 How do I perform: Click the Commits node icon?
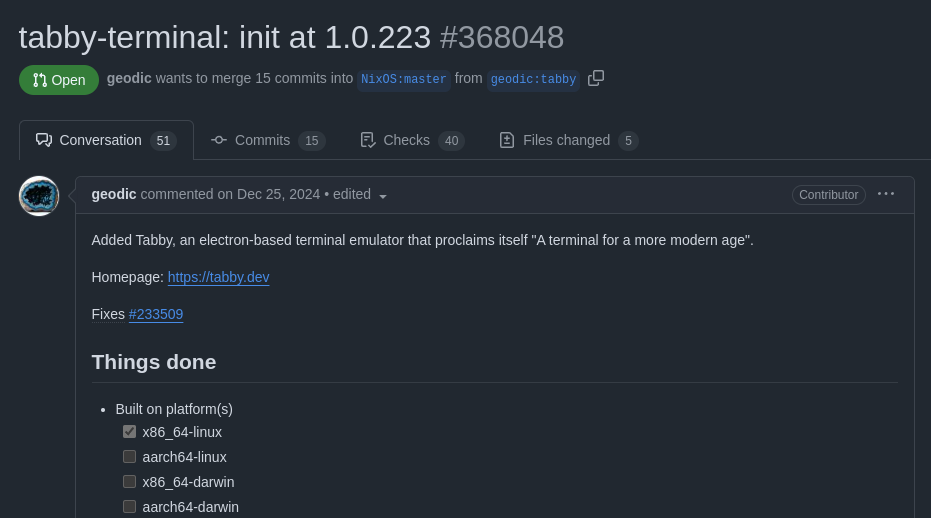click(x=218, y=140)
